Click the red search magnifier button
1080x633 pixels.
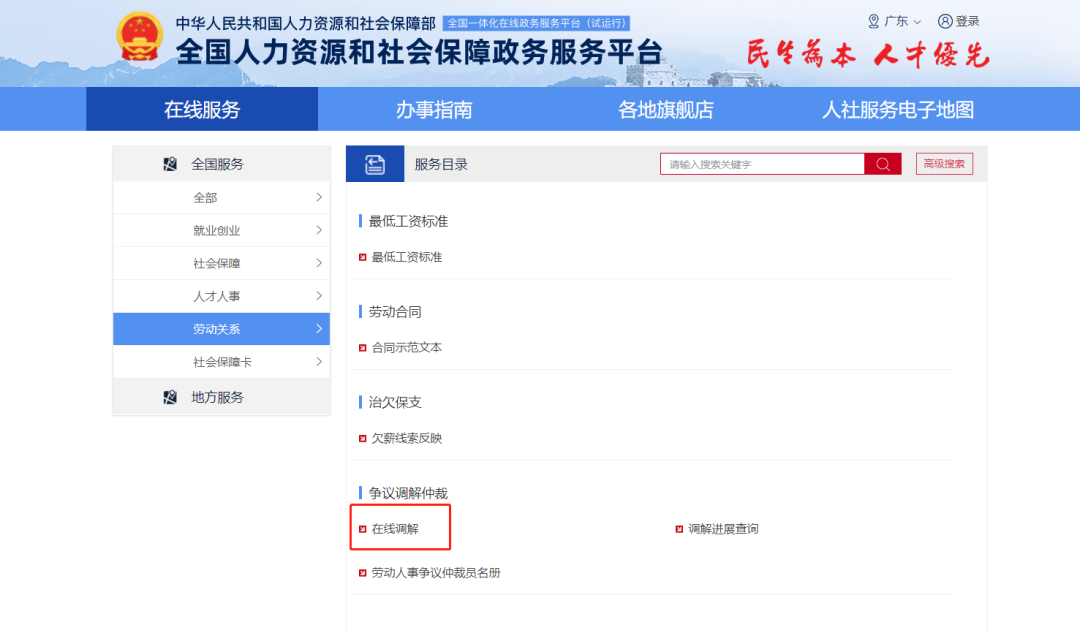click(882, 164)
